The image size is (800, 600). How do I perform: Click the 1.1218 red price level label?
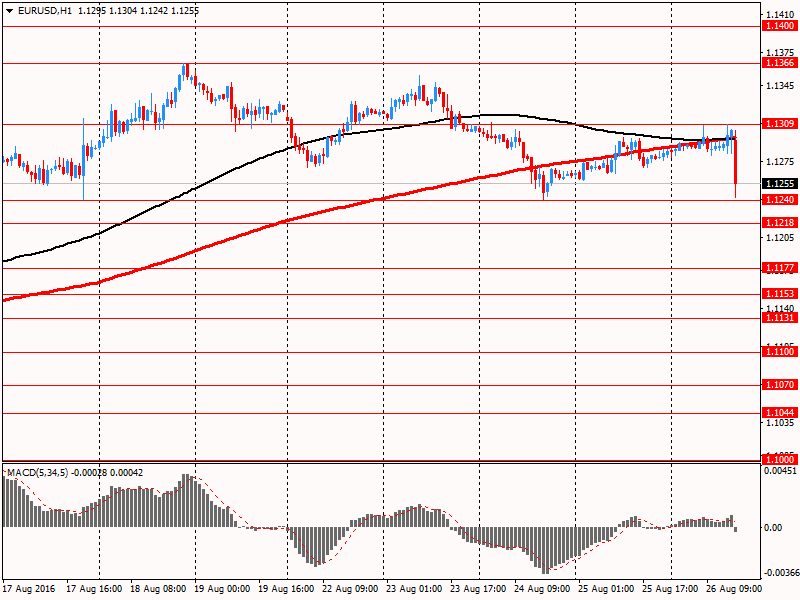(779, 222)
